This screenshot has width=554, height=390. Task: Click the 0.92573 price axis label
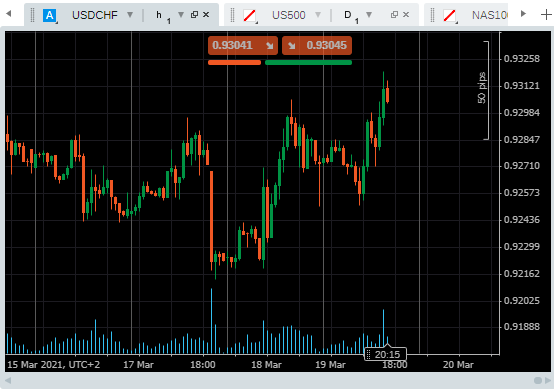(x=522, y=193)
